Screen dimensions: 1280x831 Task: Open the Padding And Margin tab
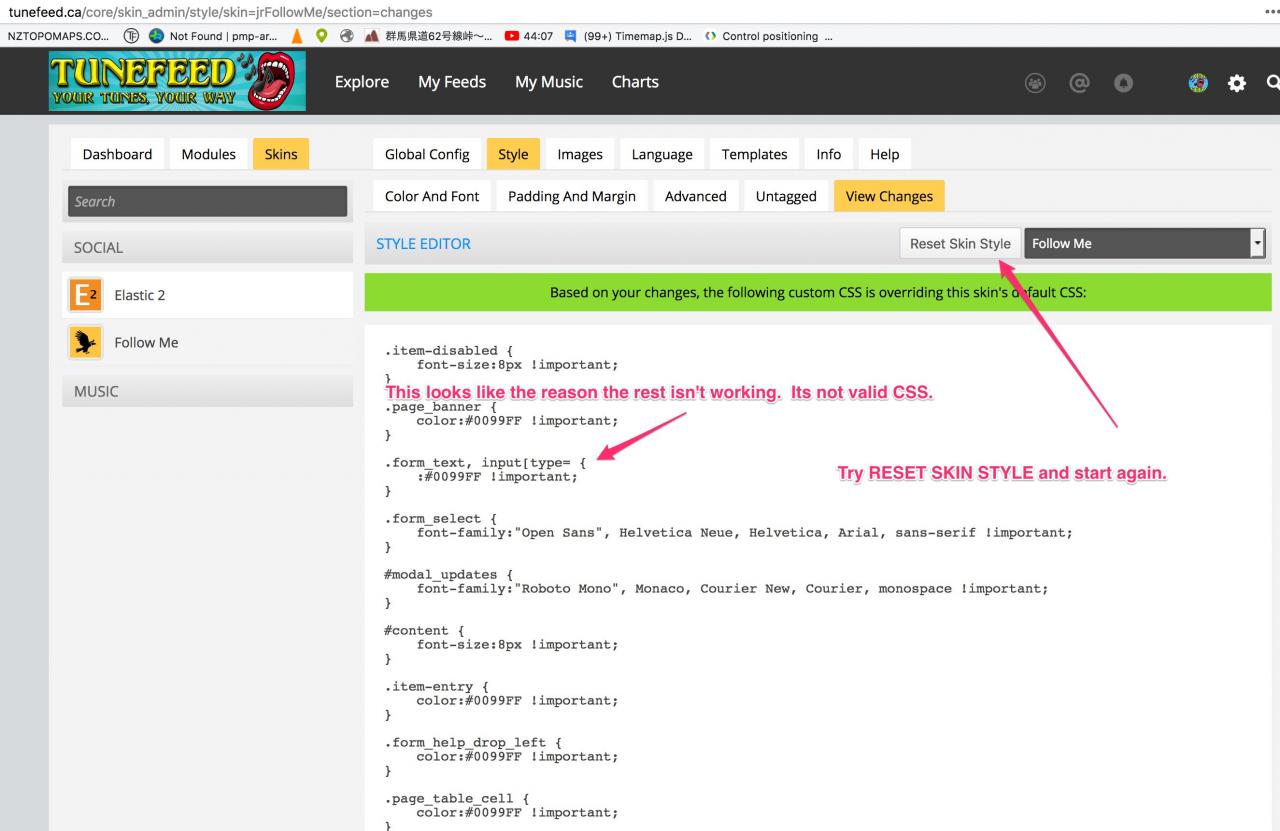(x=571, y=196)
